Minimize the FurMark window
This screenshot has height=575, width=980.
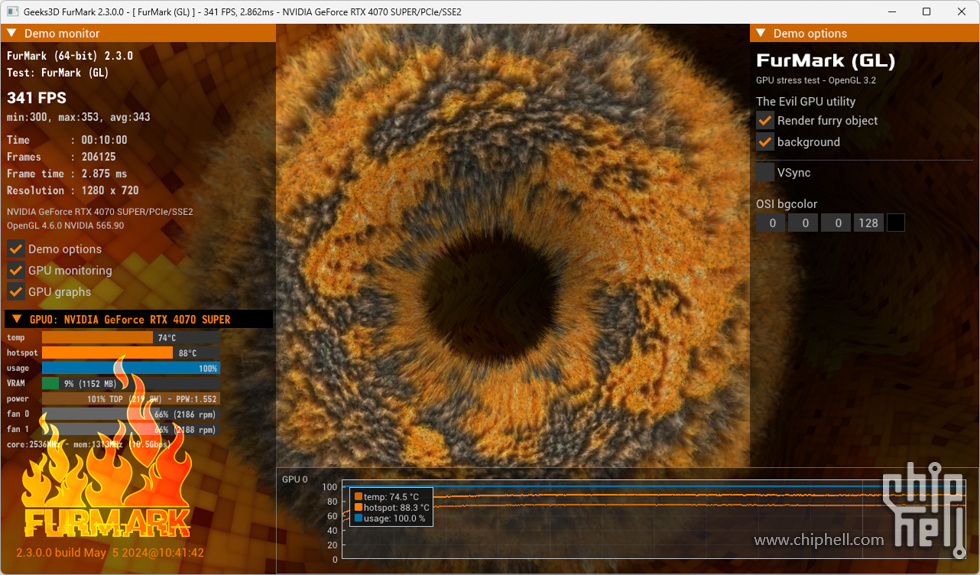click(x=892, y=12)
